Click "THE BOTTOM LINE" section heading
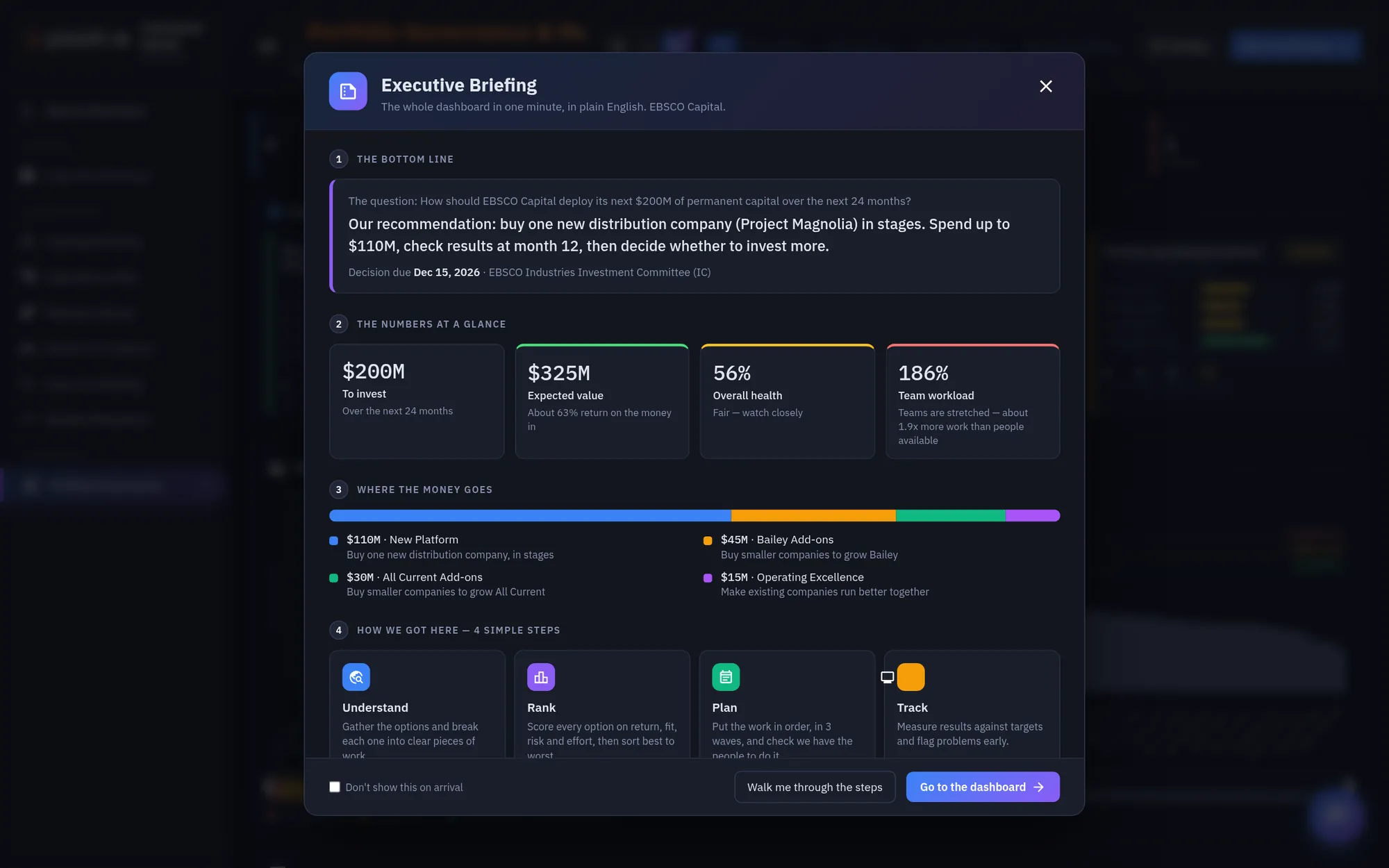 pos(405,159)
